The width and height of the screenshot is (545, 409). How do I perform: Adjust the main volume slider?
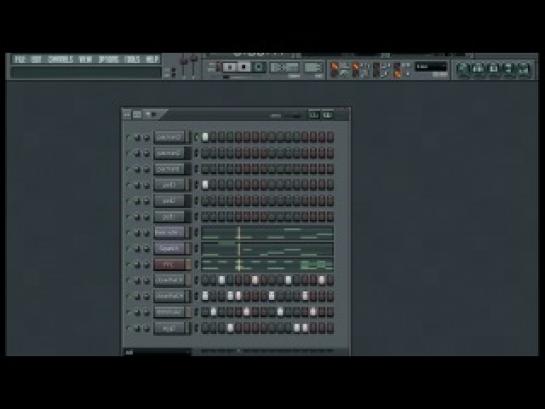[x=184, y=66]
